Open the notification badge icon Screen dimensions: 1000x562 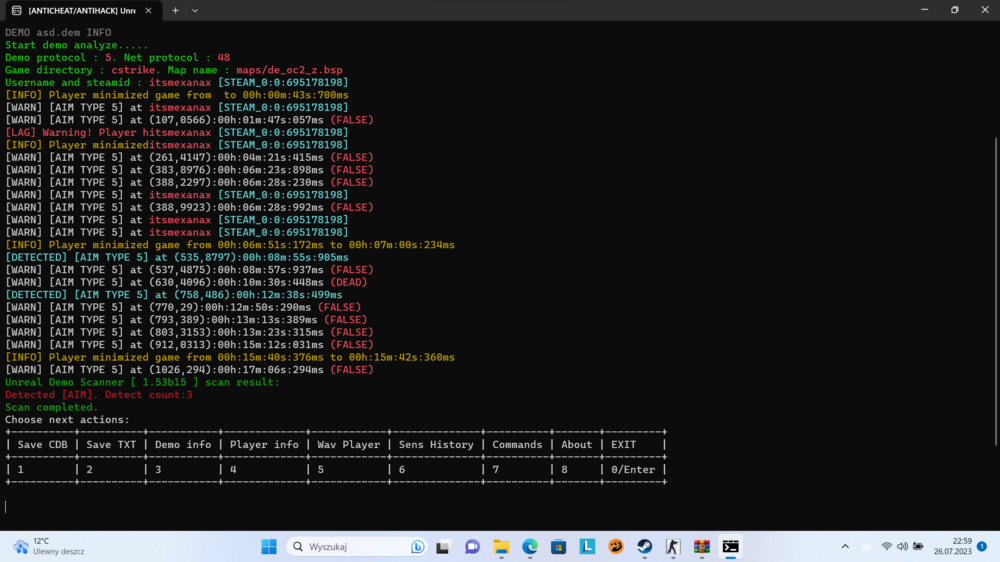tap(982, 546)
